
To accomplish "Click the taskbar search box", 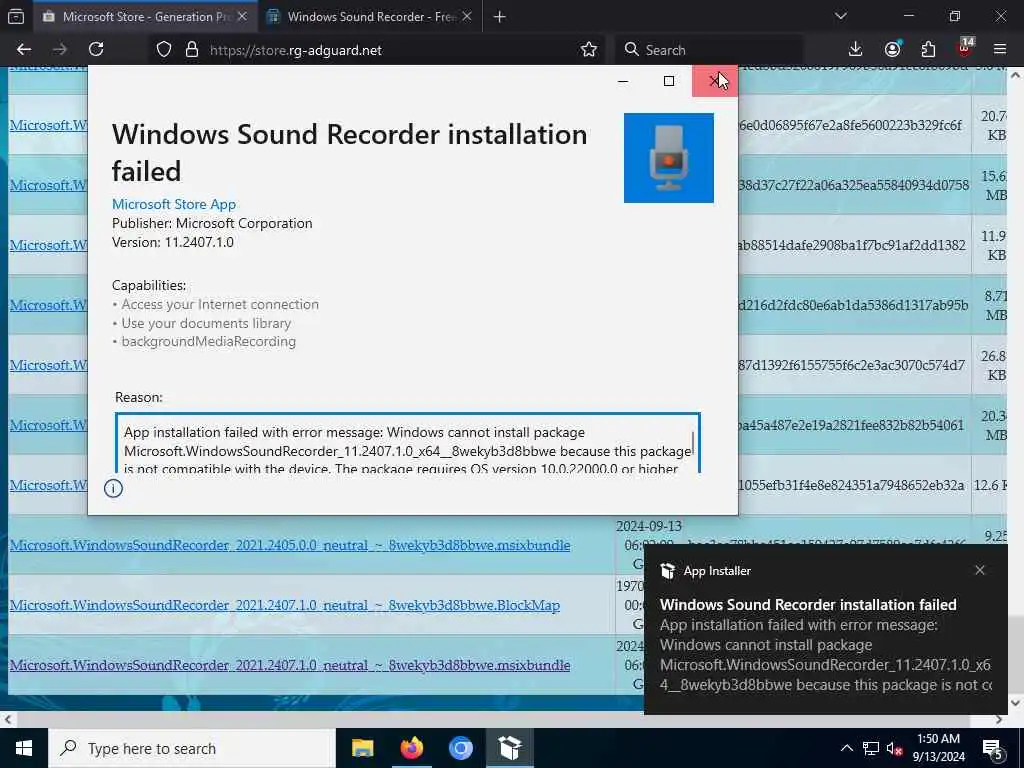I will (191, 748).
